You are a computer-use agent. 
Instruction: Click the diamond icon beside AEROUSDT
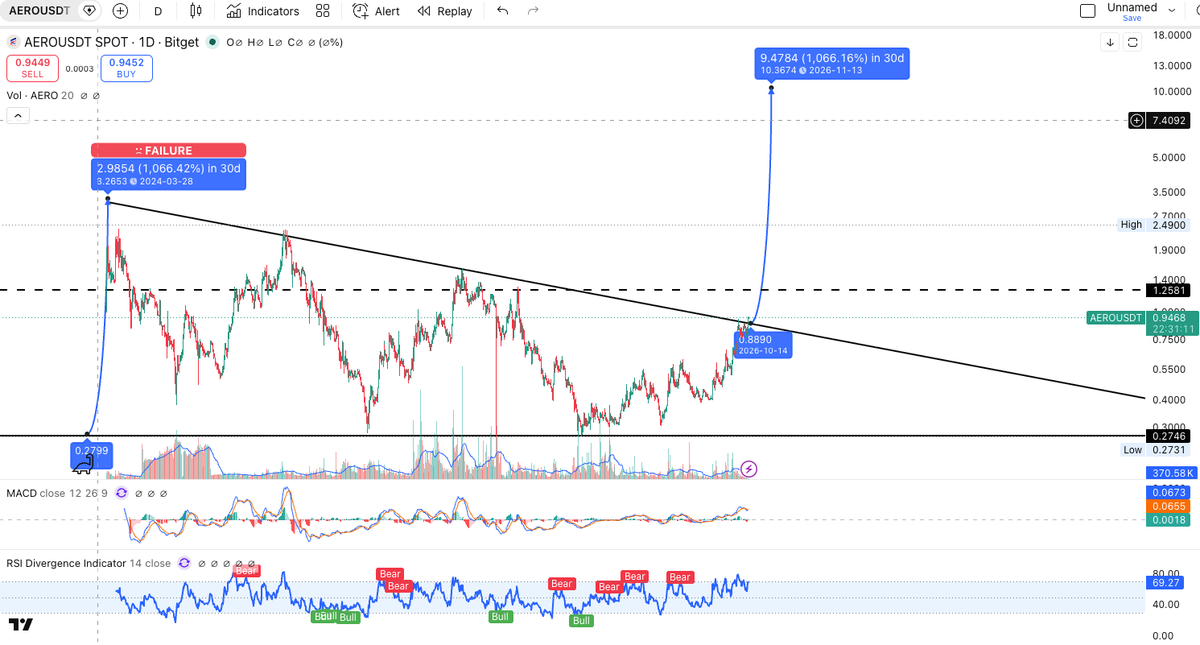coord(90,11)
